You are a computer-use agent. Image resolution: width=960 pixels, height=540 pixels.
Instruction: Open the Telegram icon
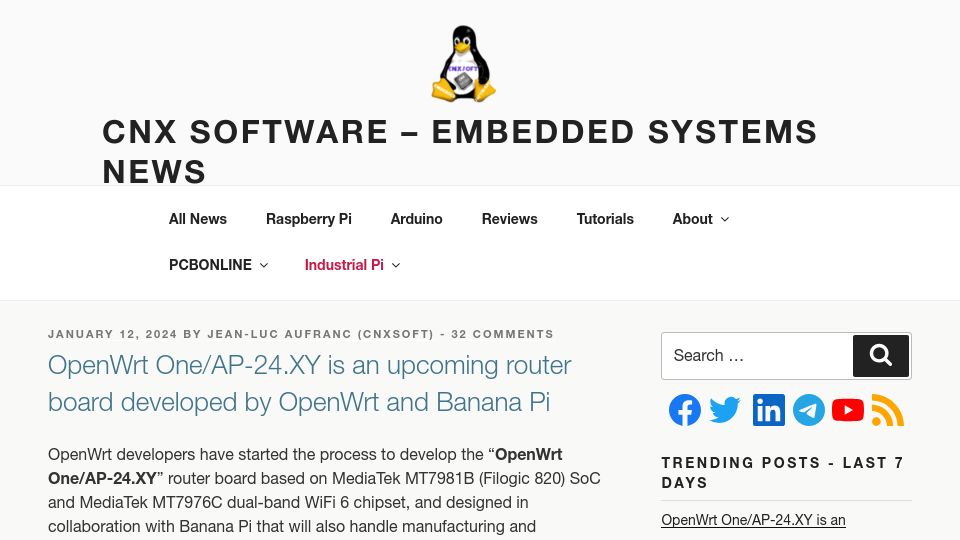[x=809, y=410]
